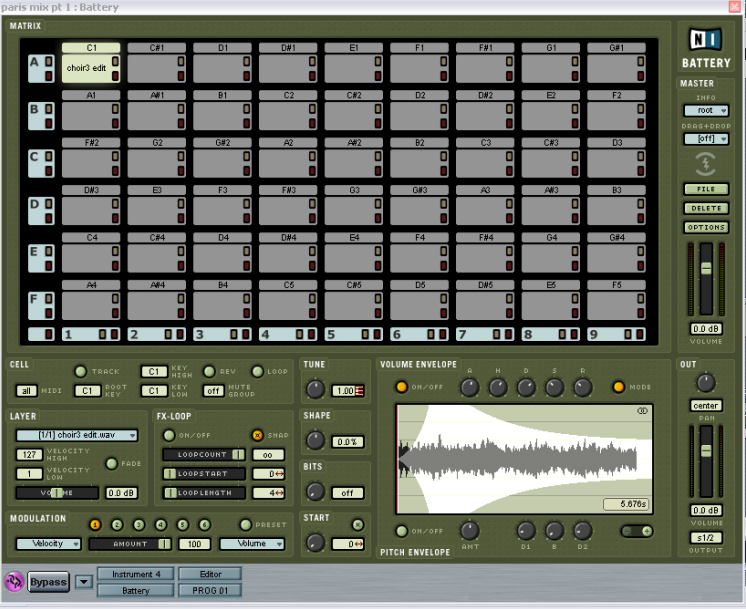Click the Tune knob
Image resolution: width=746 pixels, height=609 pixels.
coord(316,390)
